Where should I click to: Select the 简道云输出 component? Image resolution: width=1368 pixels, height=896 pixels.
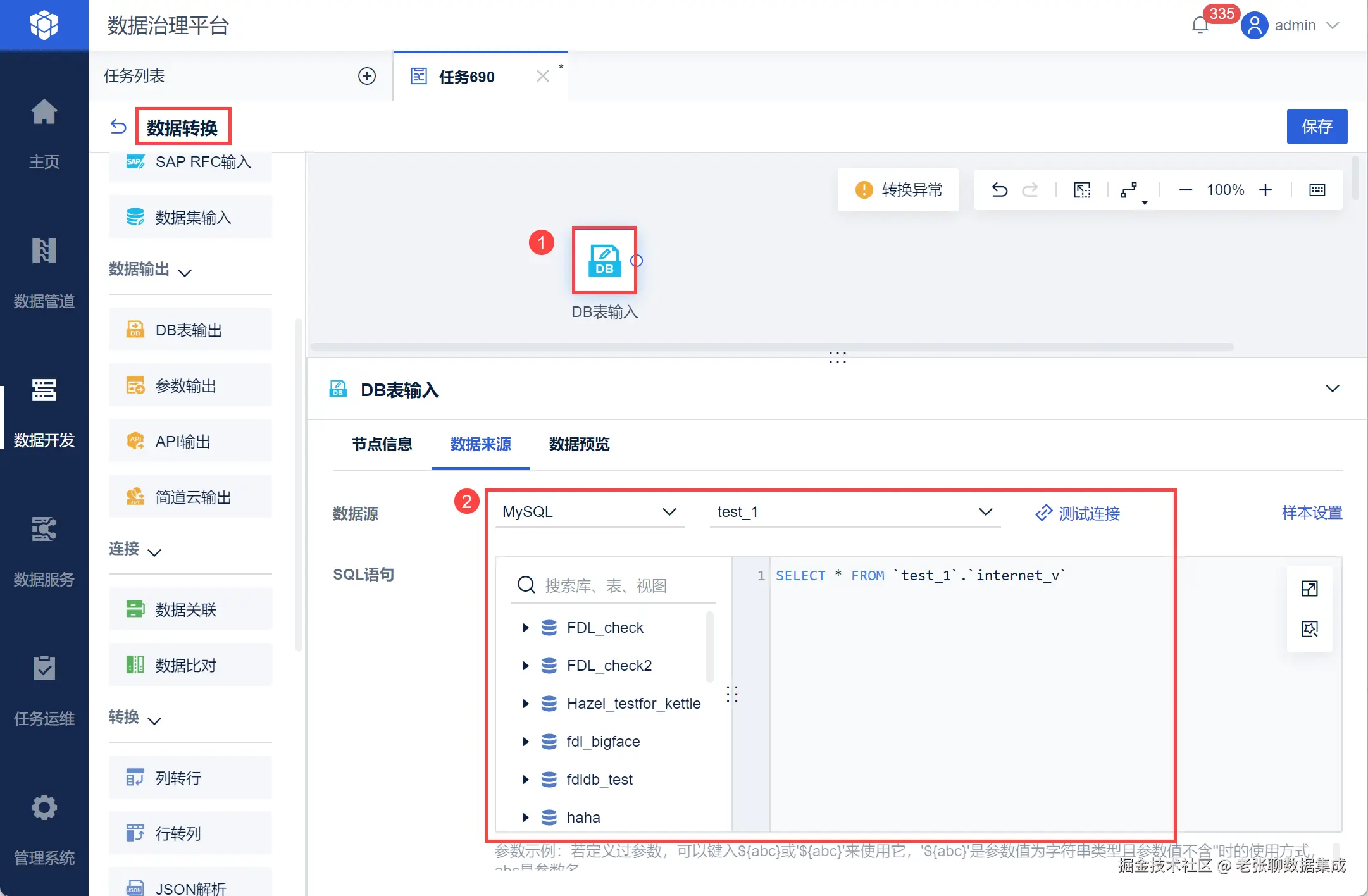(x=190, y=497)
